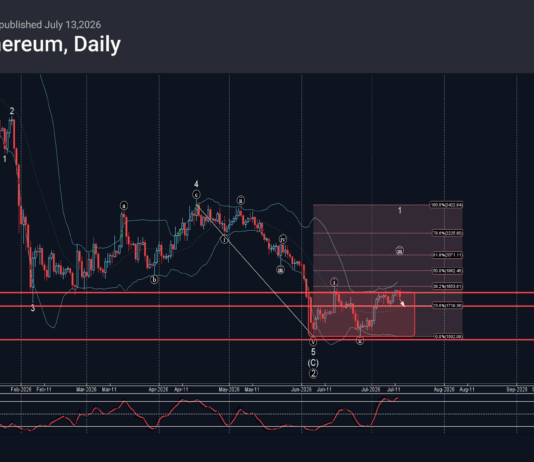Click the lowest red horizontal support line

[x=267, y=340]
